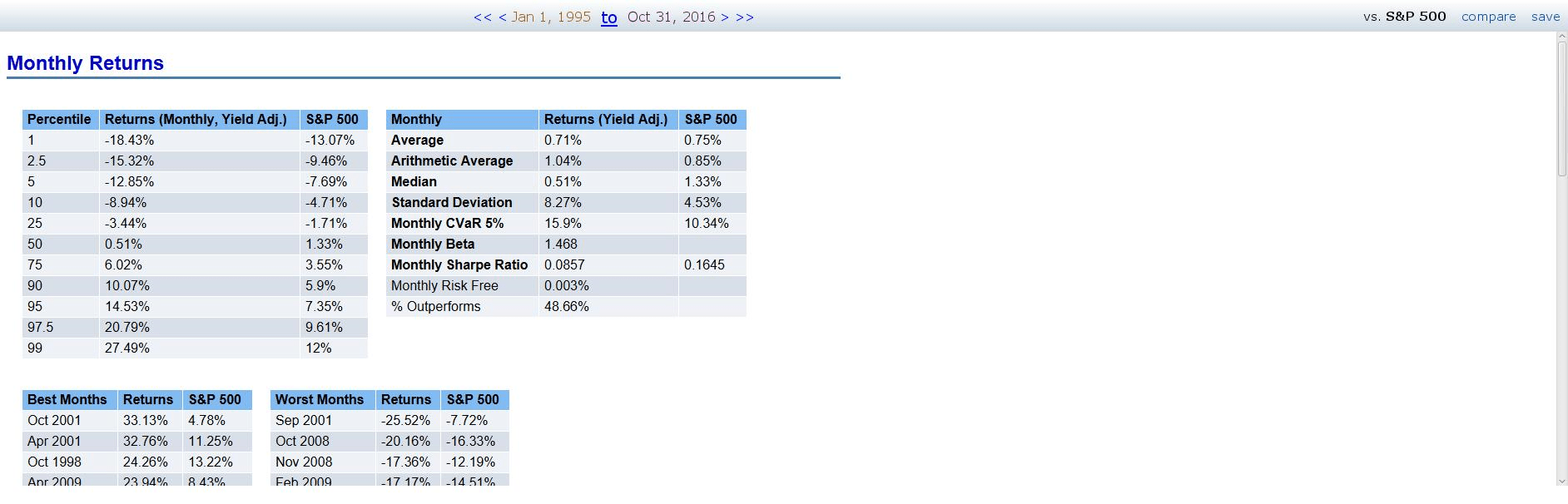
Task: Click the single right arrow after Oct 31, 2016
Action: tap(725, 17)
